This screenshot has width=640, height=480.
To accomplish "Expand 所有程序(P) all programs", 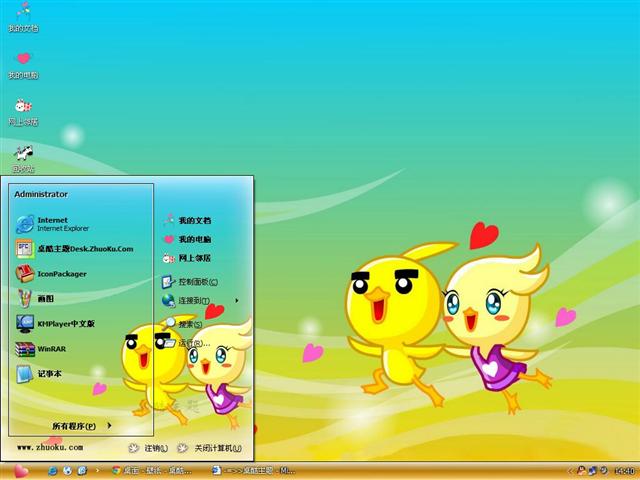I will tap(82, 426).
